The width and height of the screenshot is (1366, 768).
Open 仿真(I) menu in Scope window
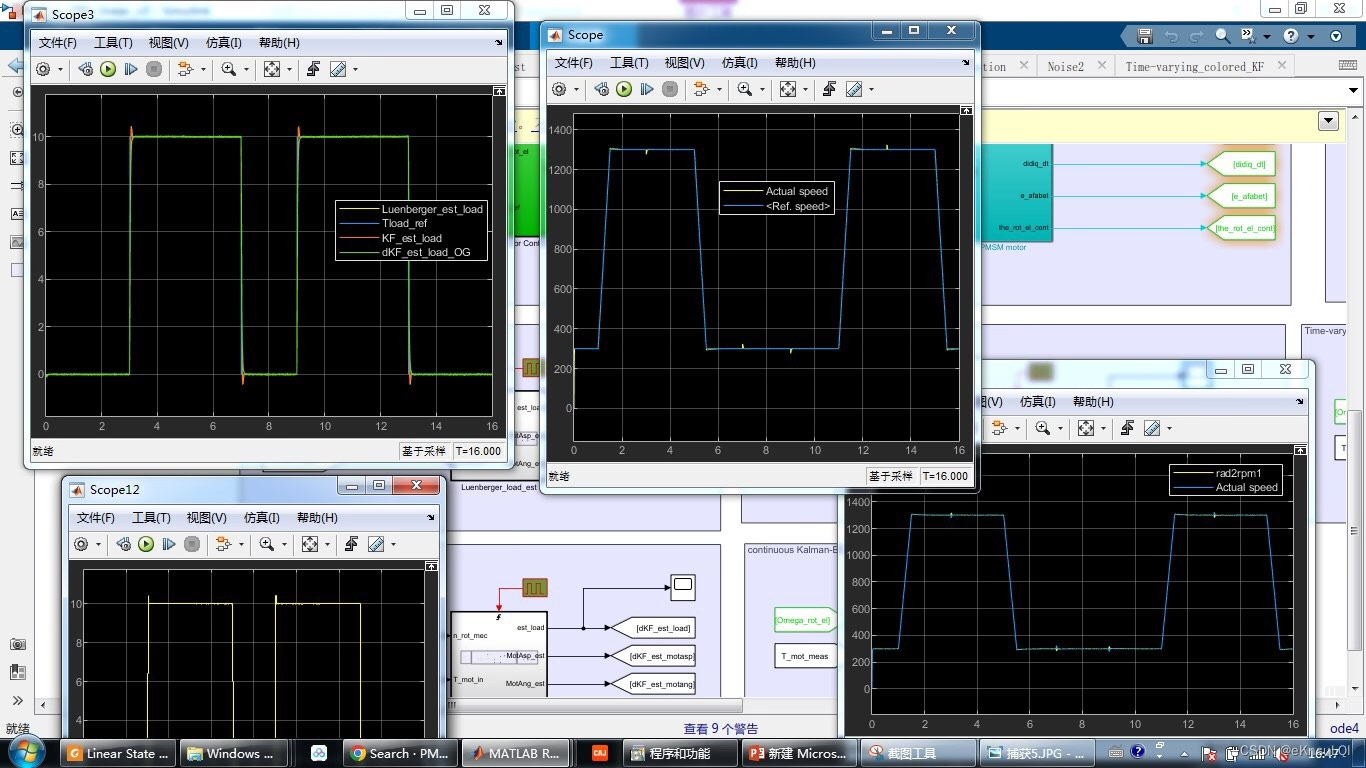740,63
